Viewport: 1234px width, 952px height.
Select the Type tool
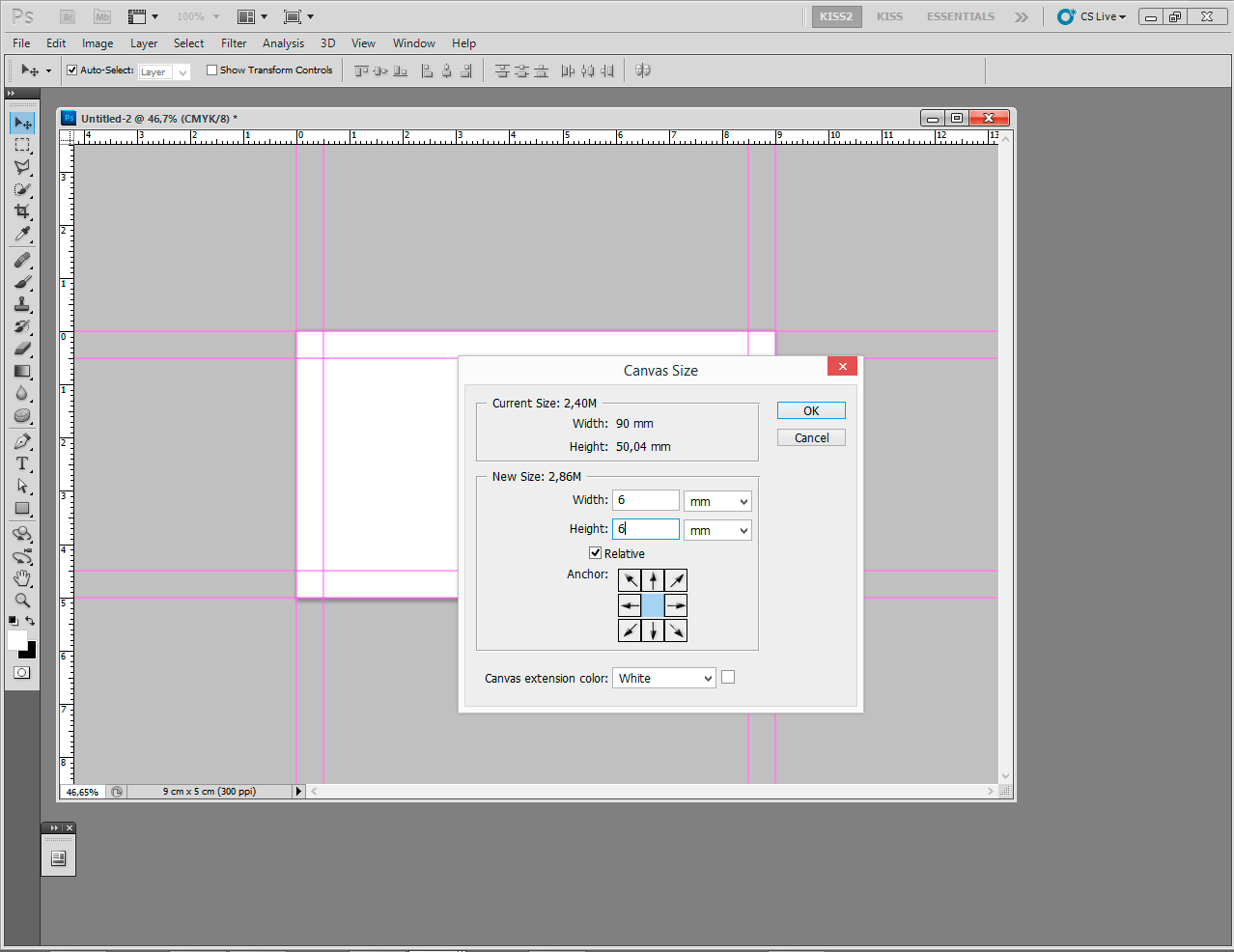pos(22,464)
